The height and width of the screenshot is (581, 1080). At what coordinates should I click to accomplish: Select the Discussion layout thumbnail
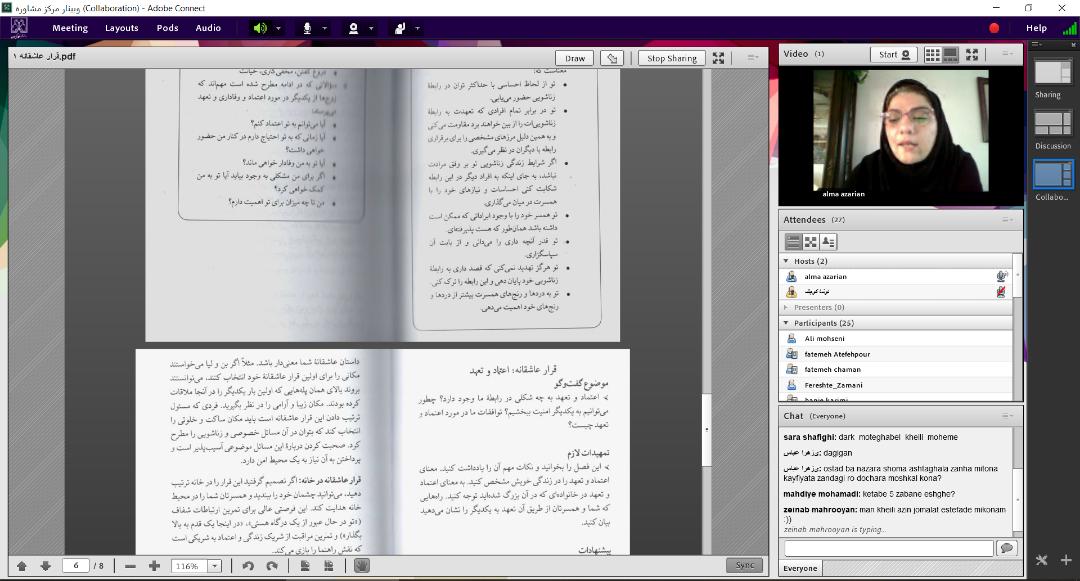click(1052, 124)
